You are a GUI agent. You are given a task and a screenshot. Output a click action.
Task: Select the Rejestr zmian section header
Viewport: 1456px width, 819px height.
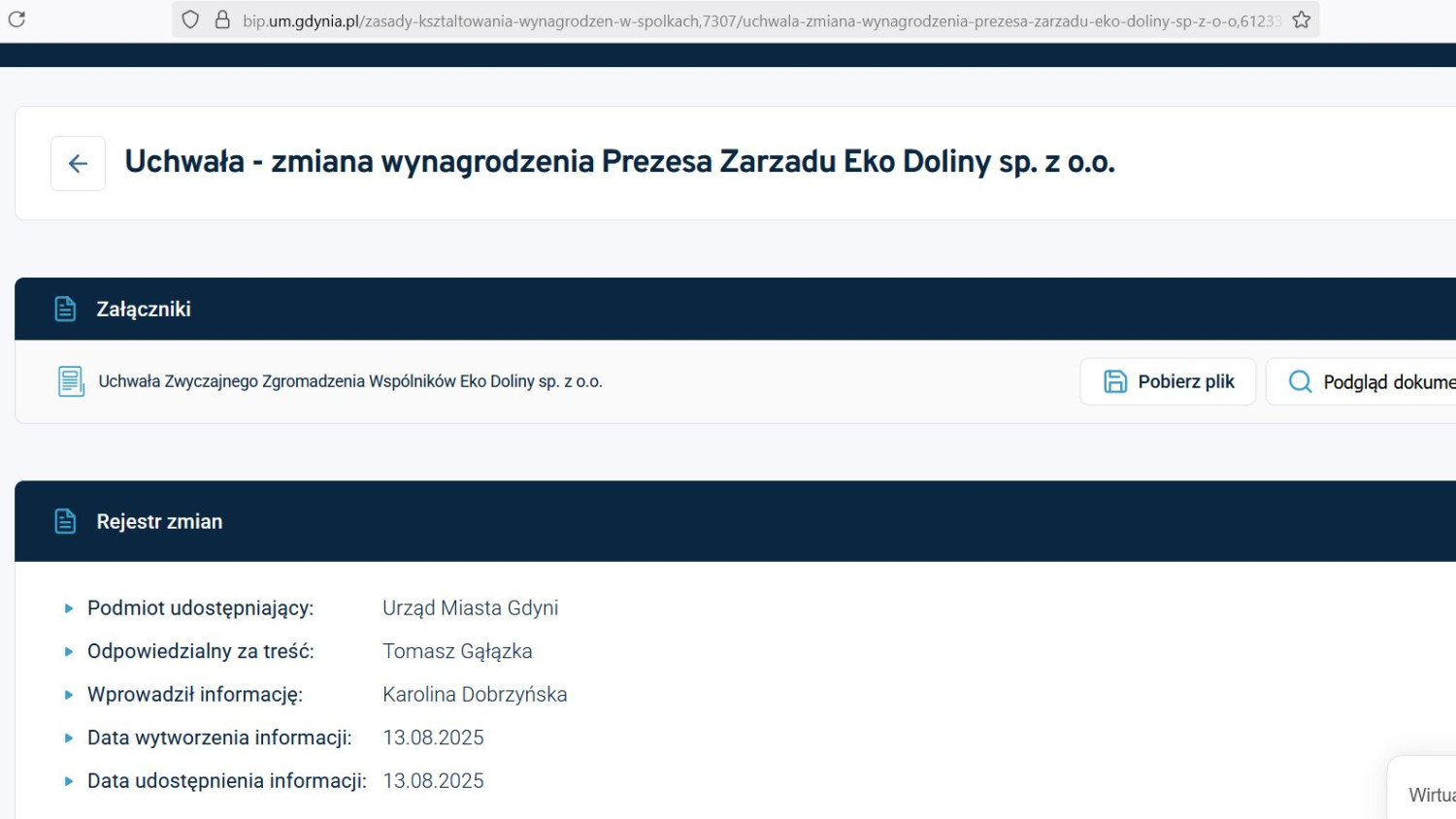click(735, 521)
